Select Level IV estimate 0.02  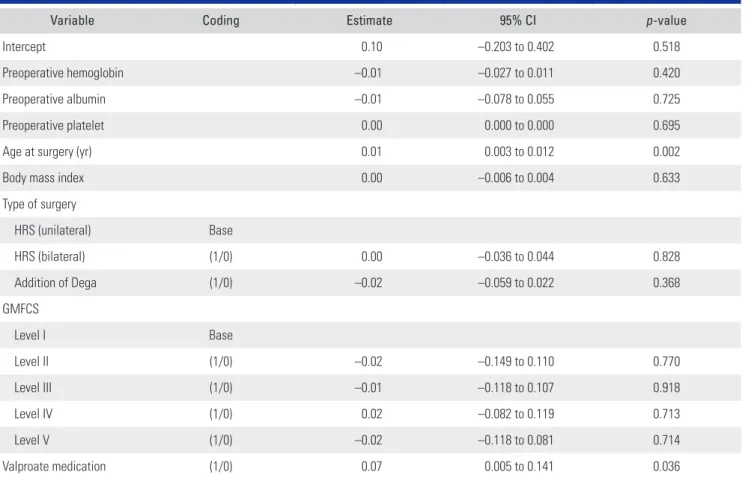372,413
